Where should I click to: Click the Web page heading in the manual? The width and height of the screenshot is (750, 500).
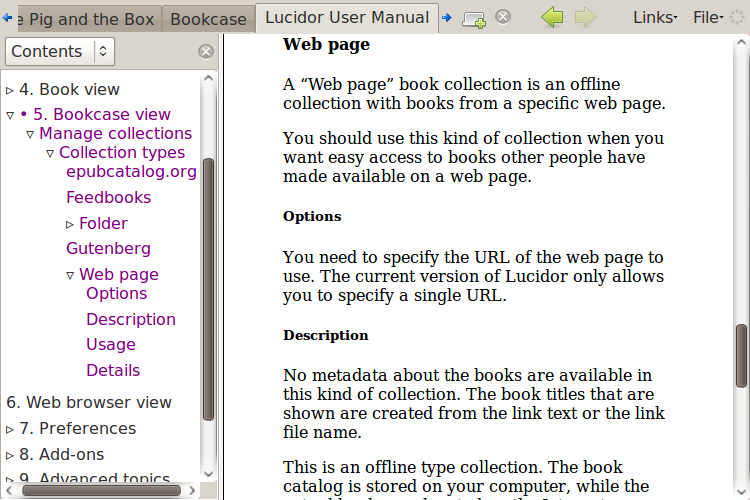326,45
